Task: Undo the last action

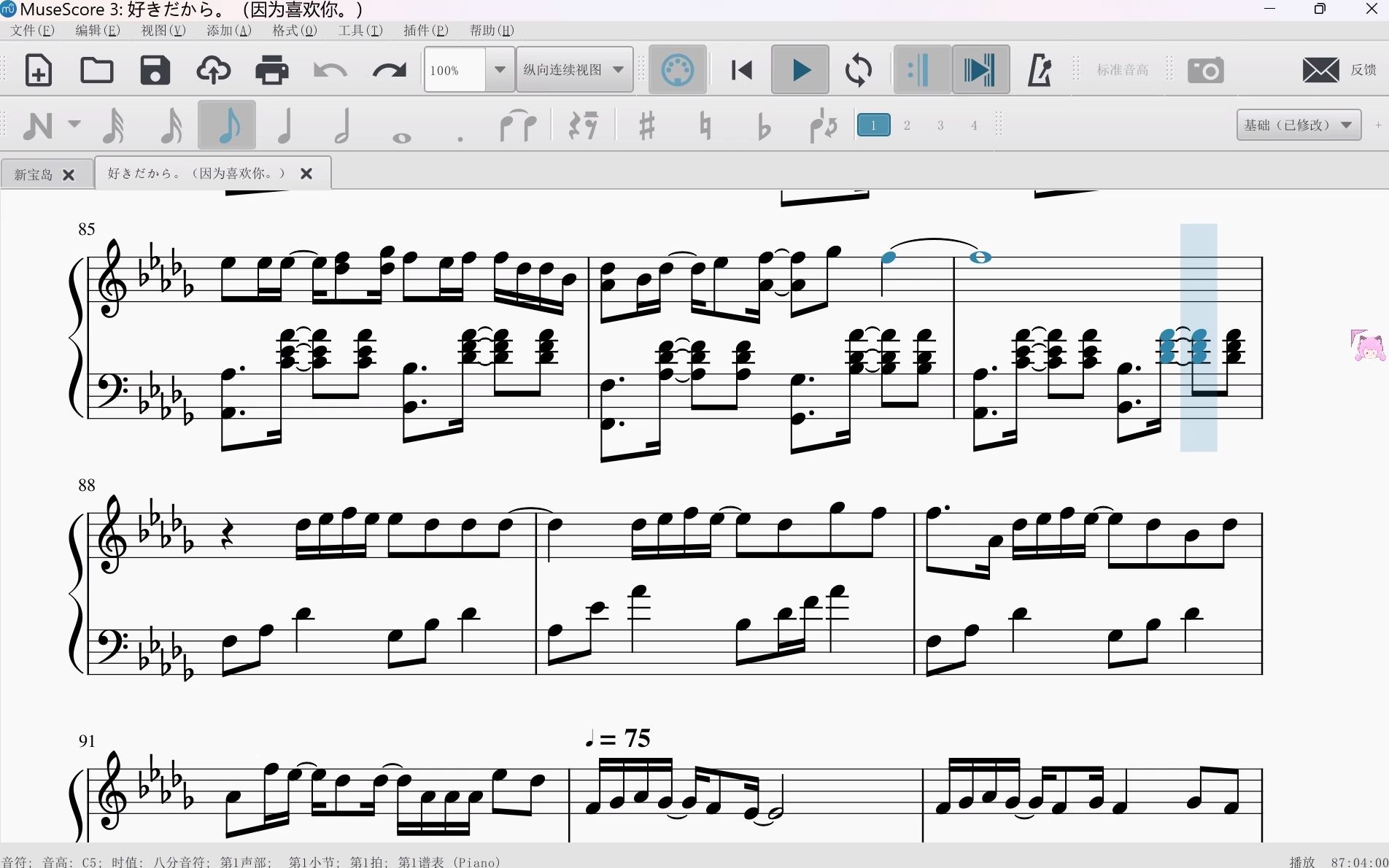Action: 330,70
